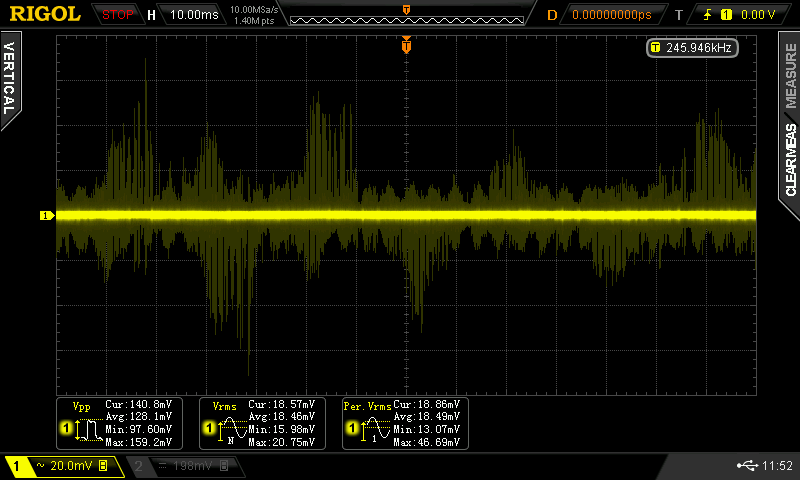Viewport: 800px width, 480px height.
Task: Open the Vpp measurement box
Action: click(x=119, y=422)
